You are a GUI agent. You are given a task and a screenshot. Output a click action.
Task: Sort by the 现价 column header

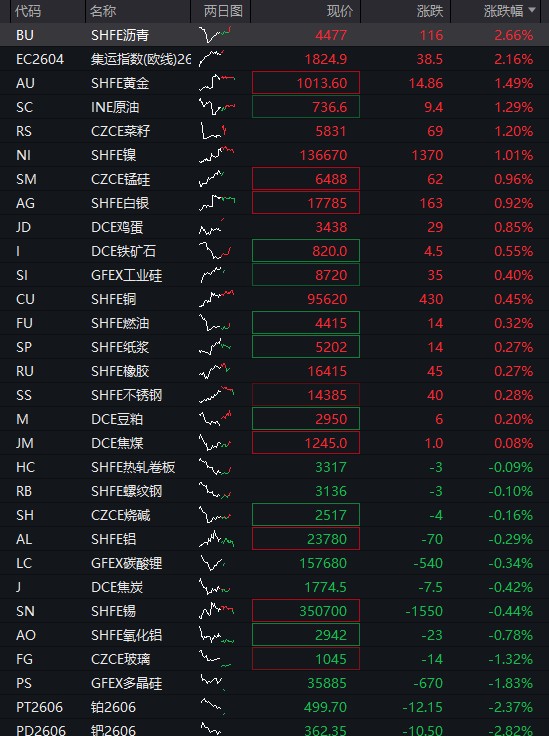click(340, 11)
